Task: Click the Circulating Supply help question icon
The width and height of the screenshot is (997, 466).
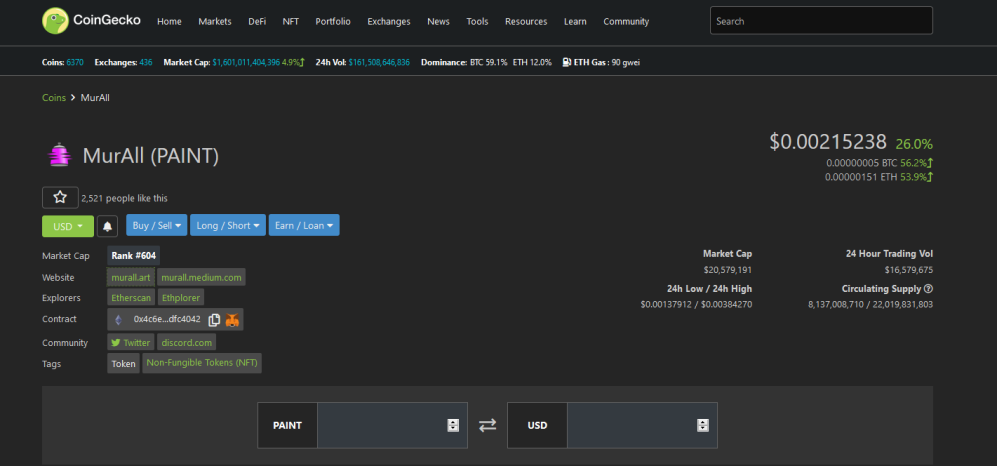Action: (928, 289)
